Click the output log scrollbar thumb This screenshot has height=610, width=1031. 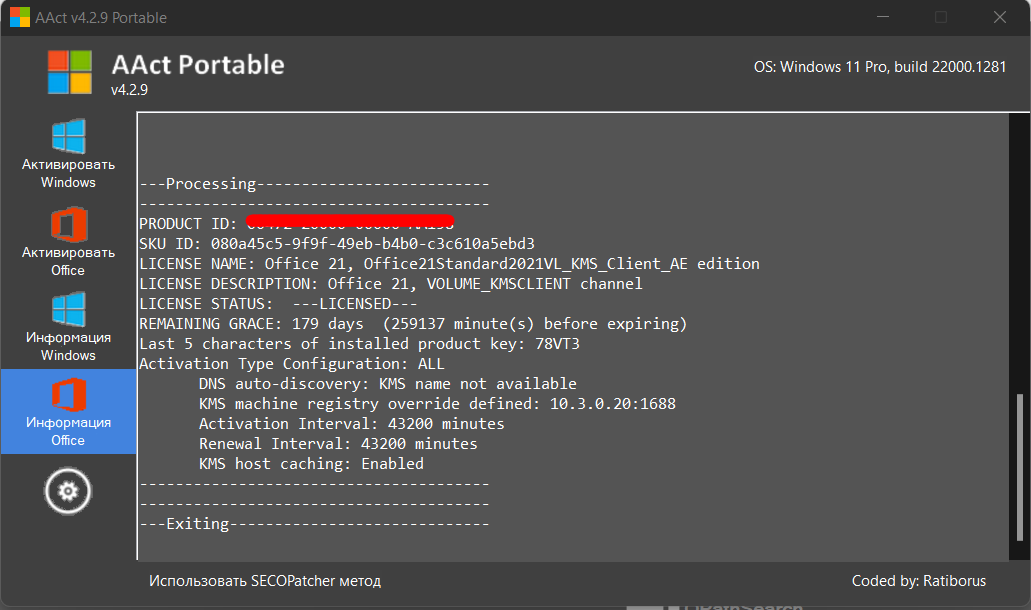coord(1020,467)
